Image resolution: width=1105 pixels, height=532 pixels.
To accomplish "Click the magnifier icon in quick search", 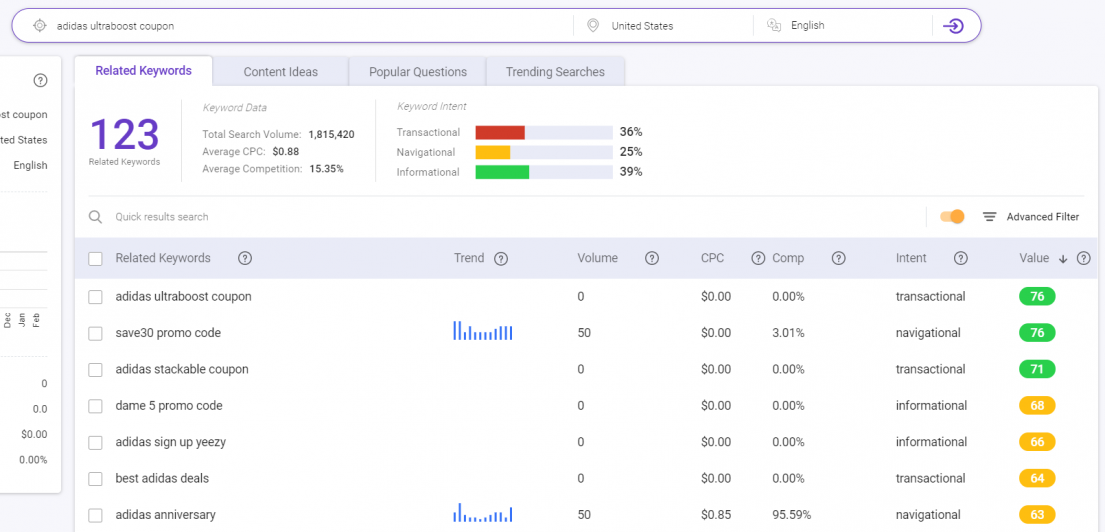I will click(95, 217).
